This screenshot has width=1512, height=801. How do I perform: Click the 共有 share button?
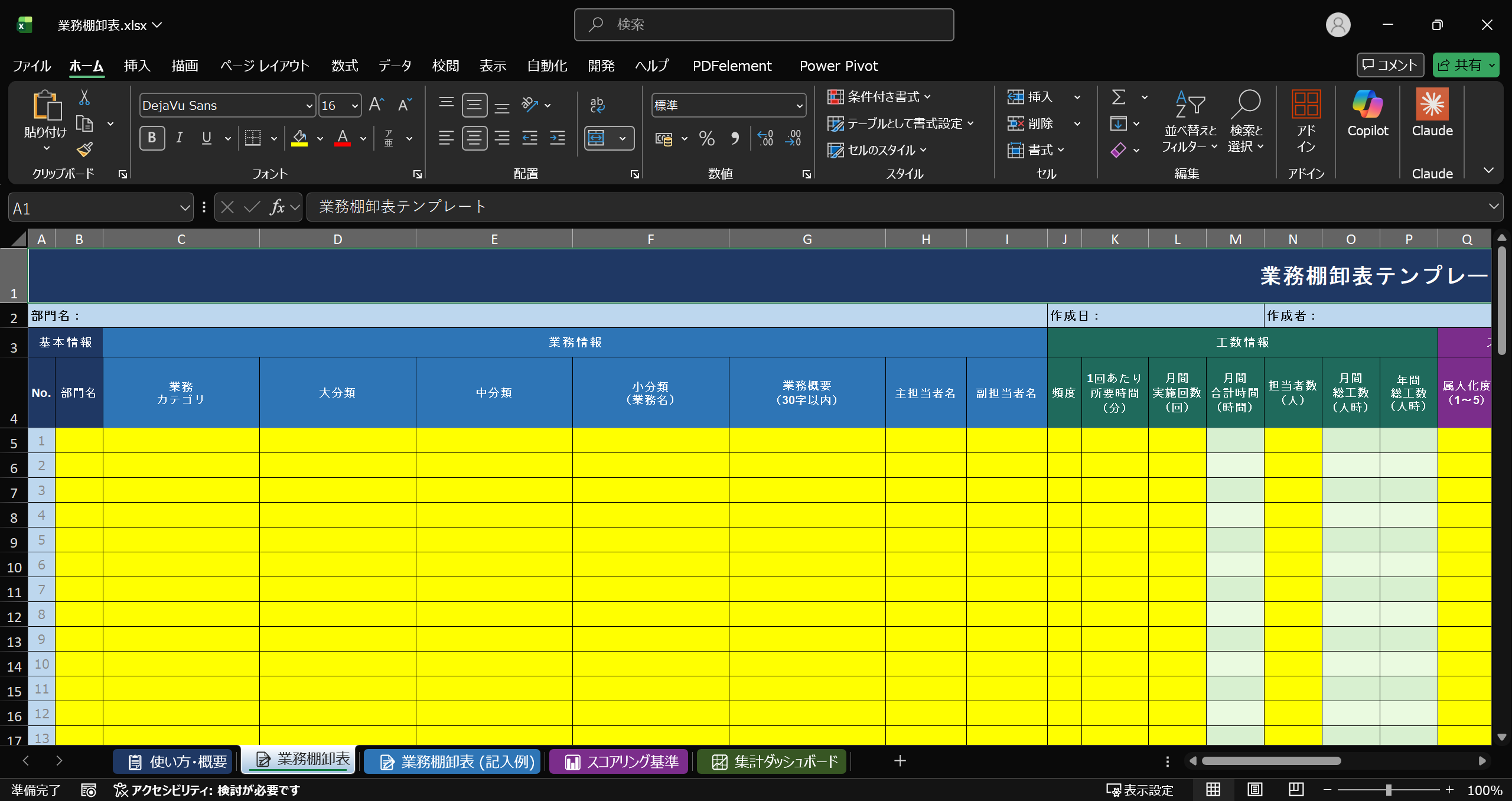[x=1459, y=65]
